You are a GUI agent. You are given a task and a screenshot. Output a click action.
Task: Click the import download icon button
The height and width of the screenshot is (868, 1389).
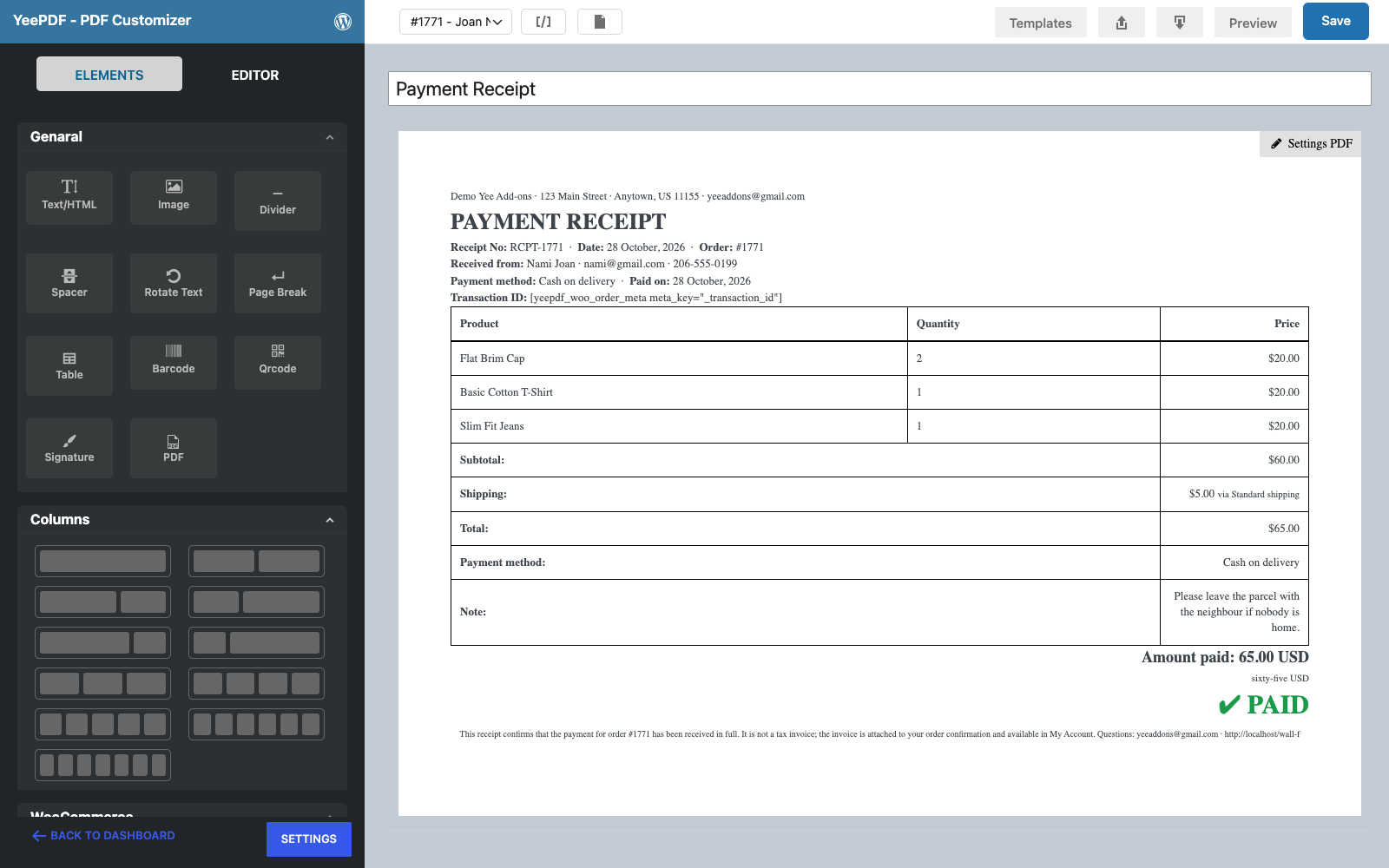click(x=1180, y=23)
